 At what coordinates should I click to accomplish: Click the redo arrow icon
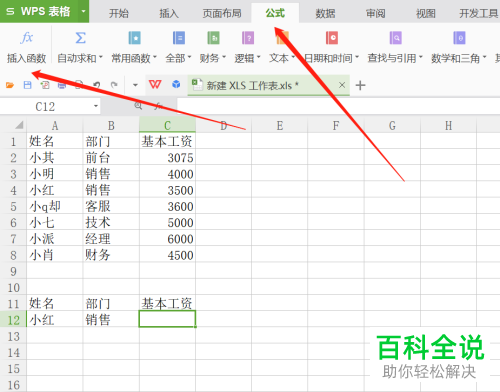point(114,85)
